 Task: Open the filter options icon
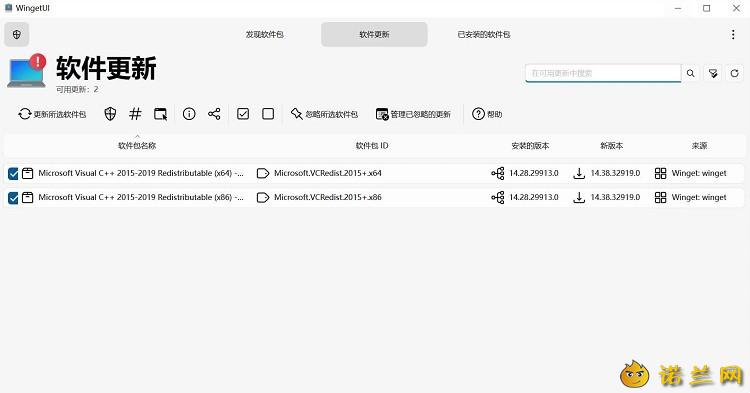(713, 73)
